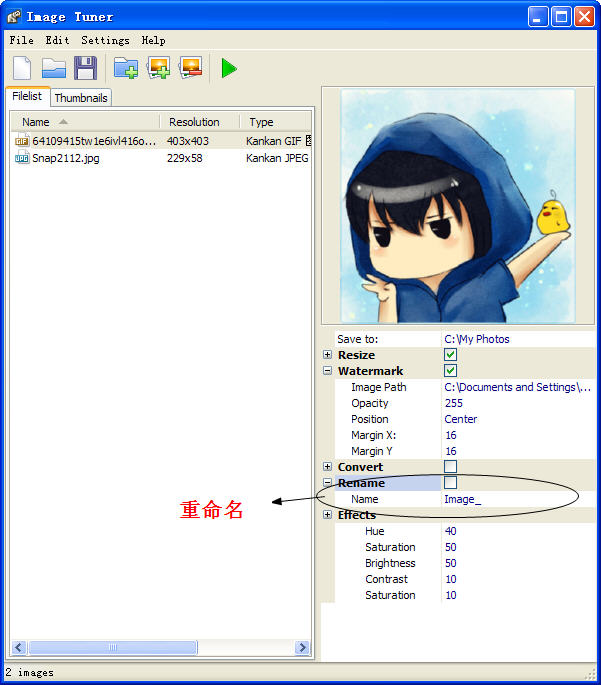
Task: Expand the Effects section
Action: click(x=328, y=515)
